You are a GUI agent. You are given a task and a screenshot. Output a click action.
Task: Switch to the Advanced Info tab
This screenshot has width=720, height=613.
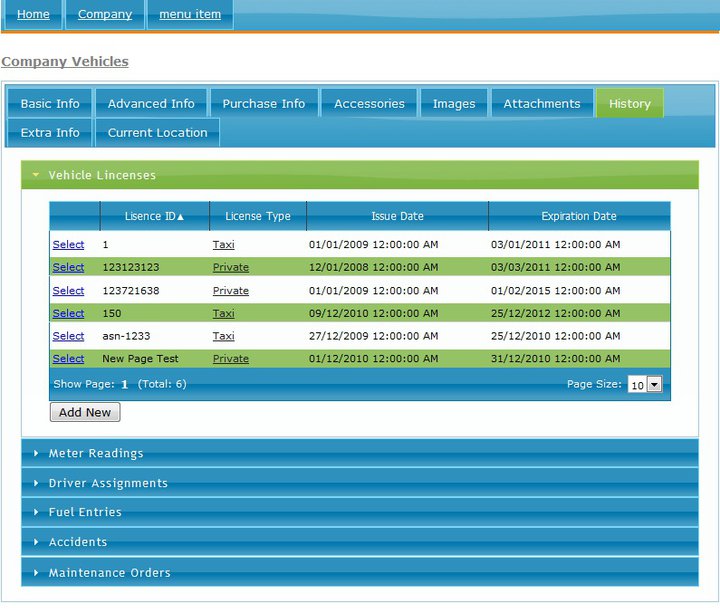tap(151, 103)
